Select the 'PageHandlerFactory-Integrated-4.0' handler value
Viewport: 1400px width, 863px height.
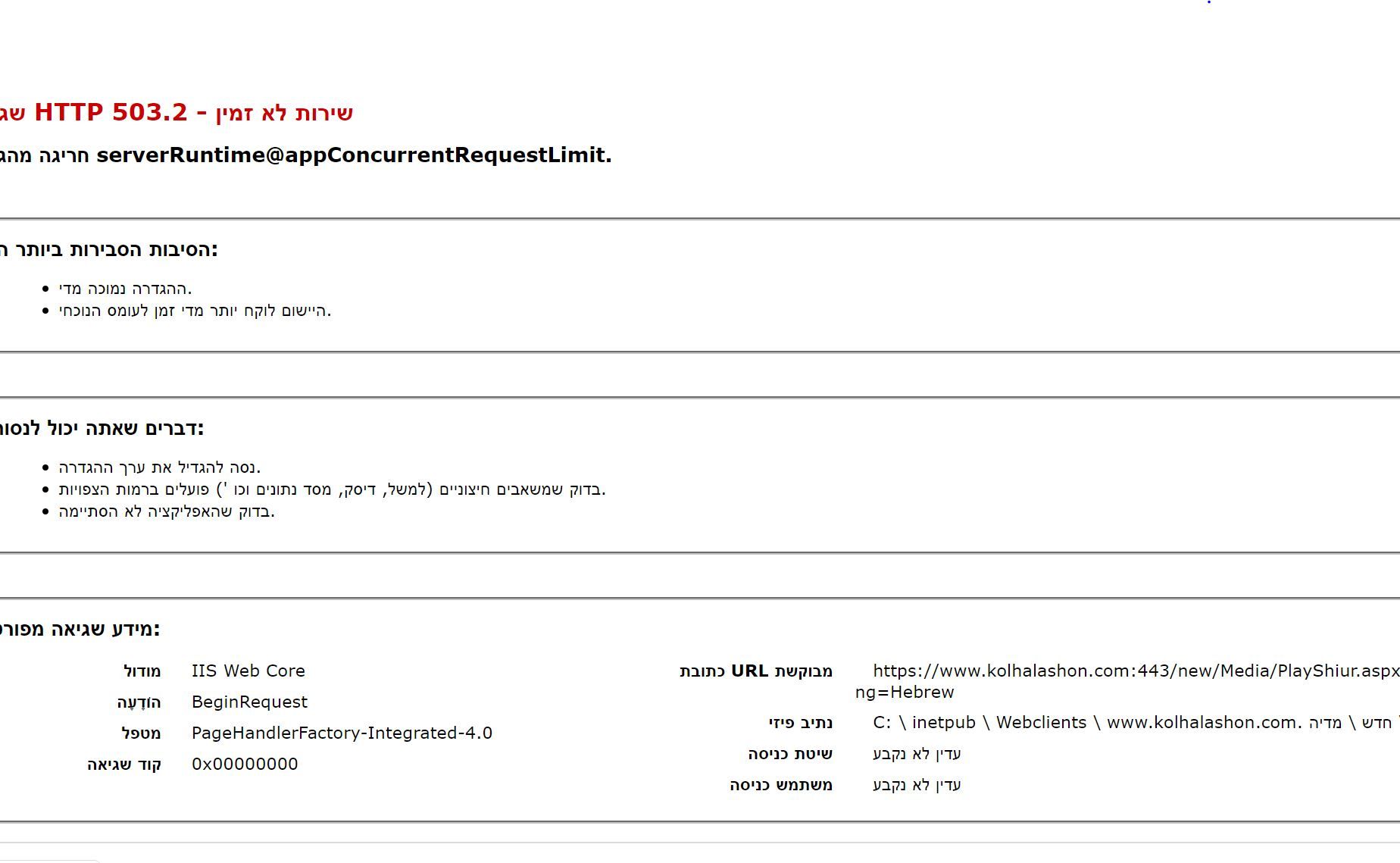point(342,733)
